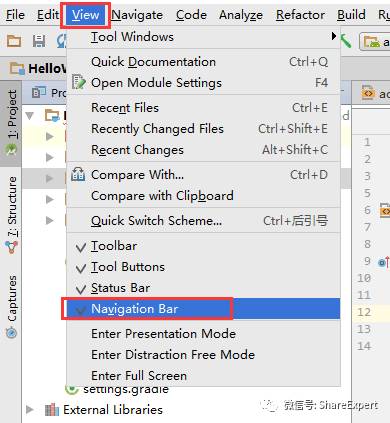The height and width of the screenshot is (423, 390).
Task: Click the Make Project hammer icon
Action: click(x=346, y=41)
